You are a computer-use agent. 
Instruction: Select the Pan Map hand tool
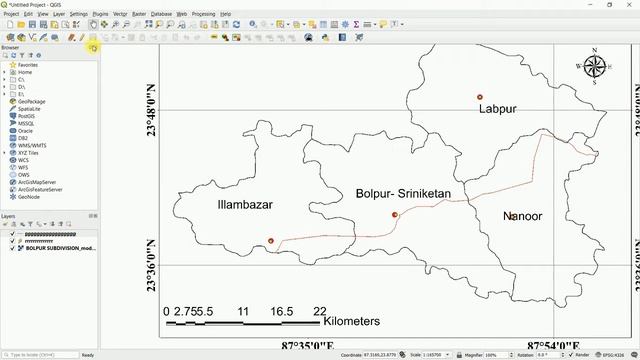tap(93, 25)
